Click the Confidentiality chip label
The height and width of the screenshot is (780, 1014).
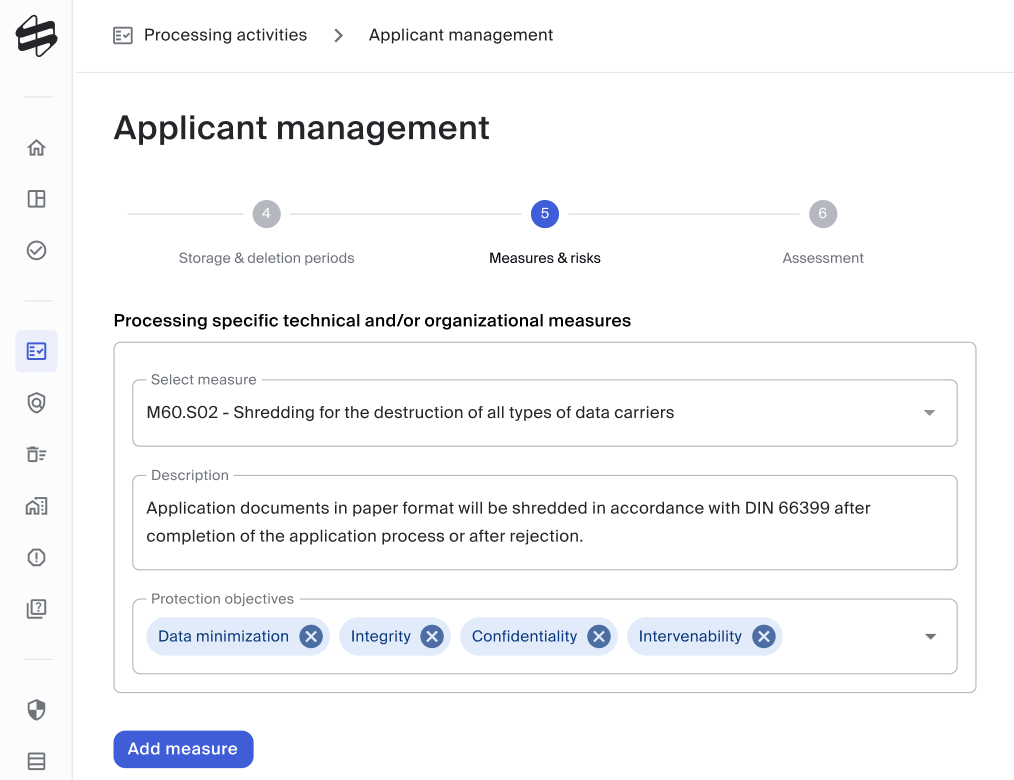coord(524,636)
